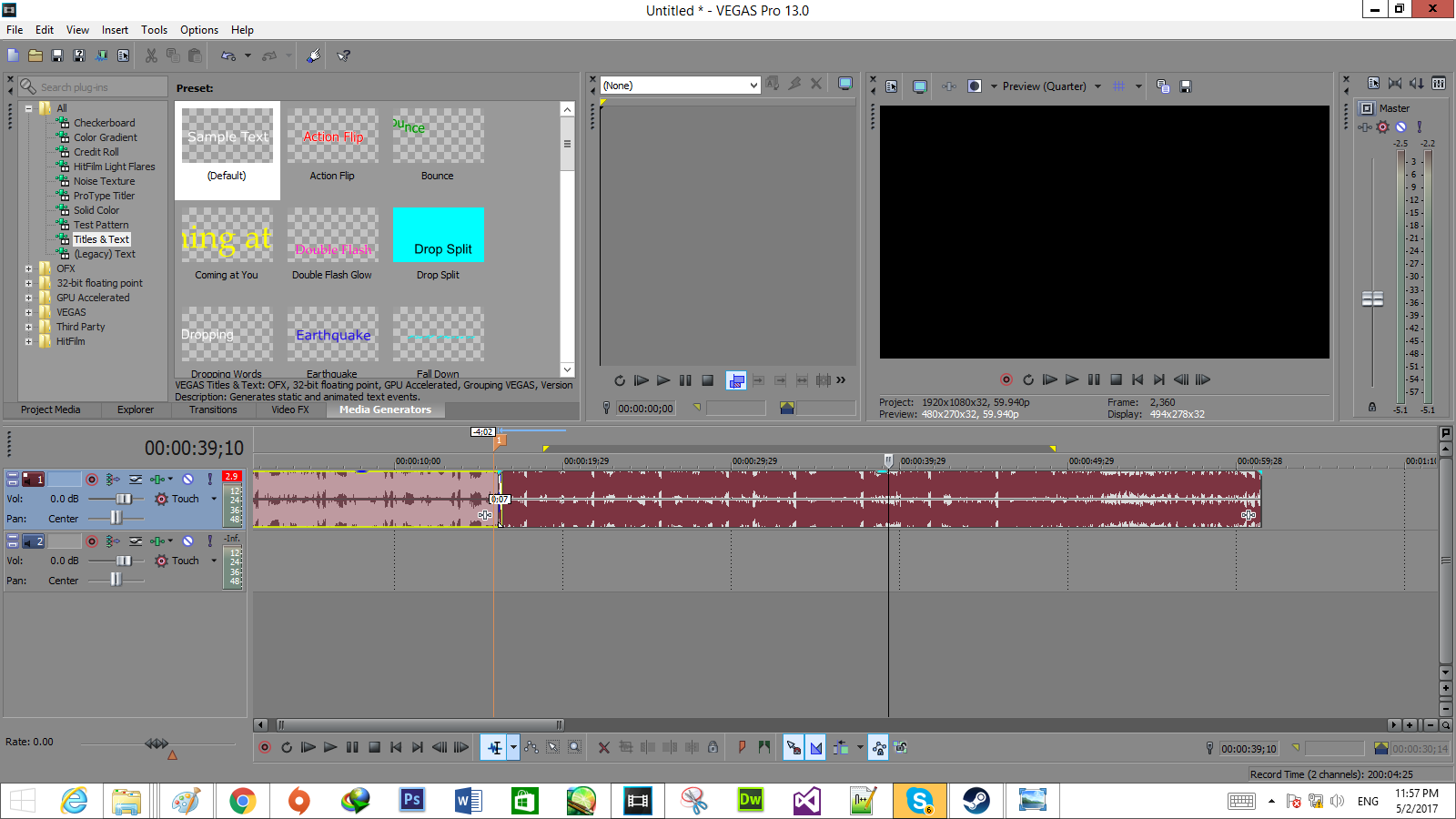Expand the Third Party folder
The image size is (1456, 819).
pyautogui.click(x=28, y=327)
